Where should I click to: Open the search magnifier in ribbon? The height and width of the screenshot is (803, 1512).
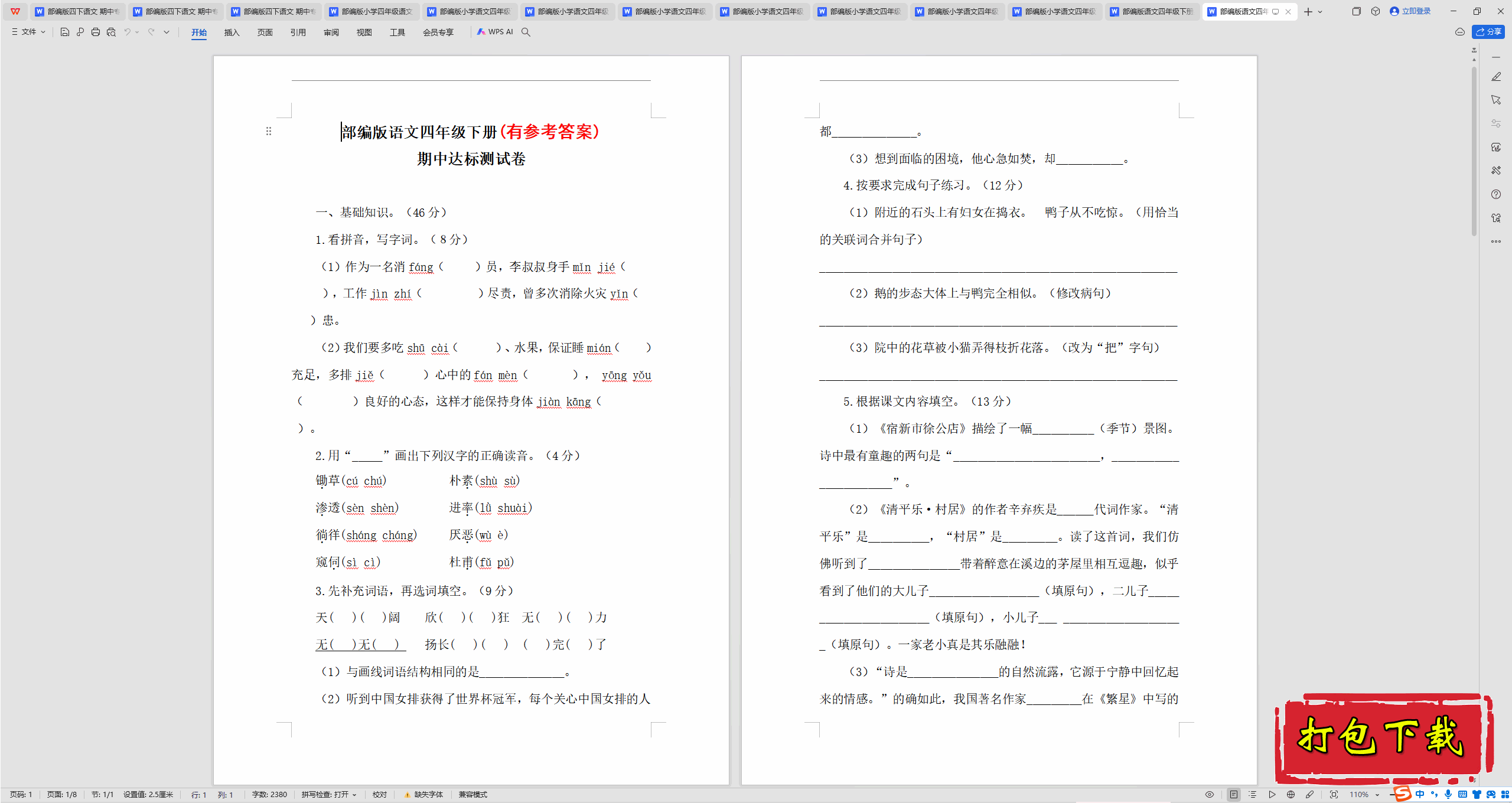(x=526, y=32)
